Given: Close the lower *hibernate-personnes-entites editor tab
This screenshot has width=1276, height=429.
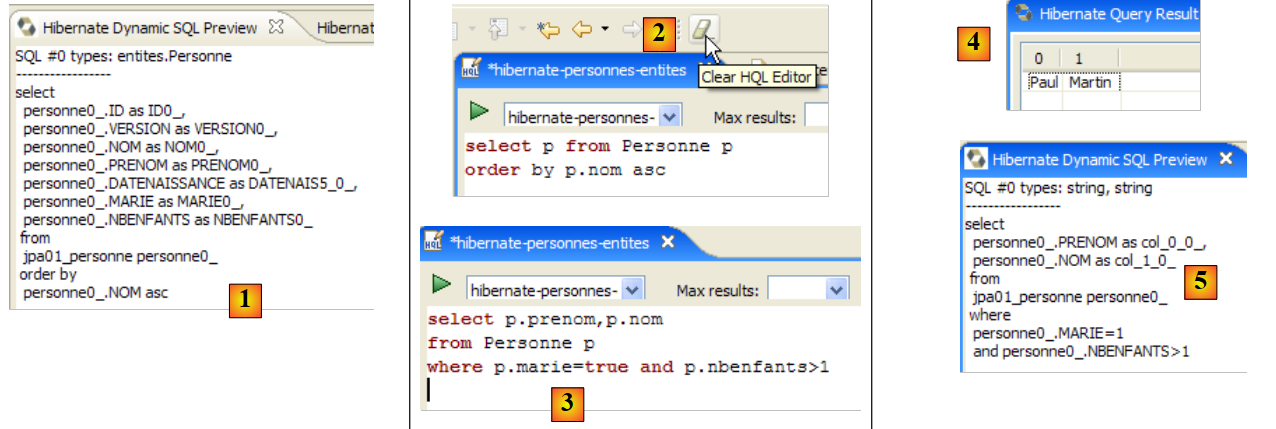Looking at the screenshot, I should tap(669, 242).
